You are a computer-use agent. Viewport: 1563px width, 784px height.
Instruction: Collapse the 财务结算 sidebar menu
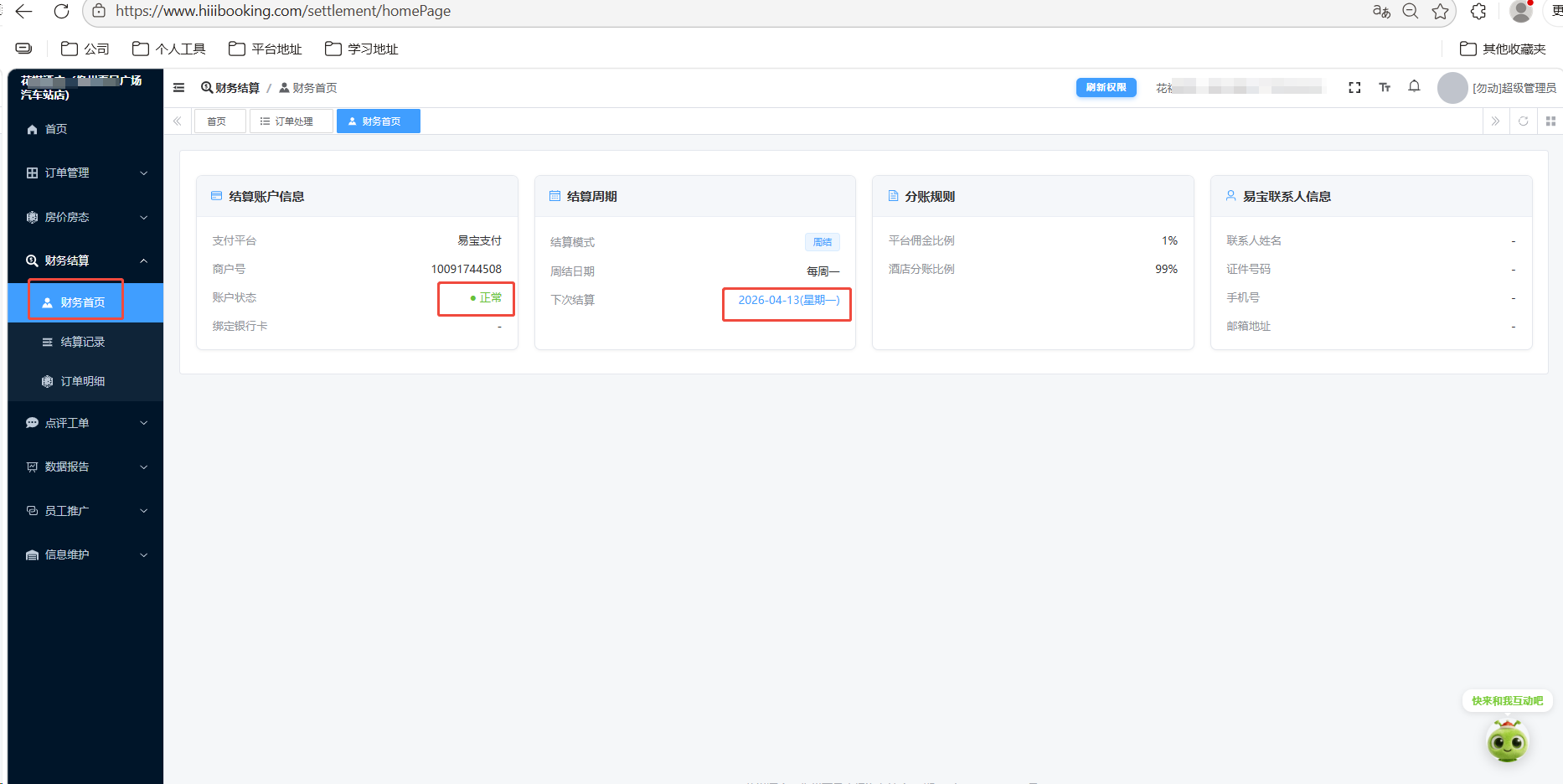pos(84,260)
